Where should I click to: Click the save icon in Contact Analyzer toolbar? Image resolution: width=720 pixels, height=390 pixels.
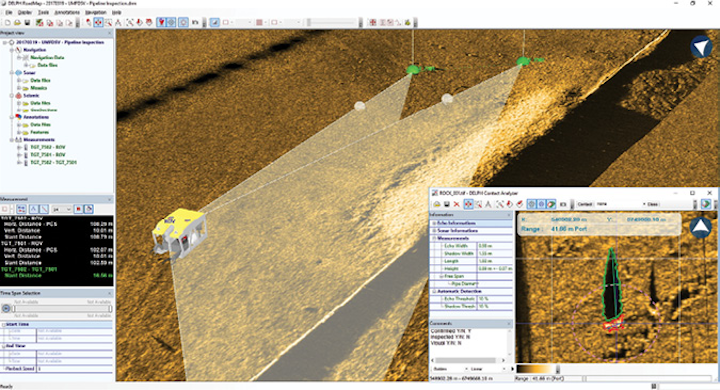click(446, 204)
